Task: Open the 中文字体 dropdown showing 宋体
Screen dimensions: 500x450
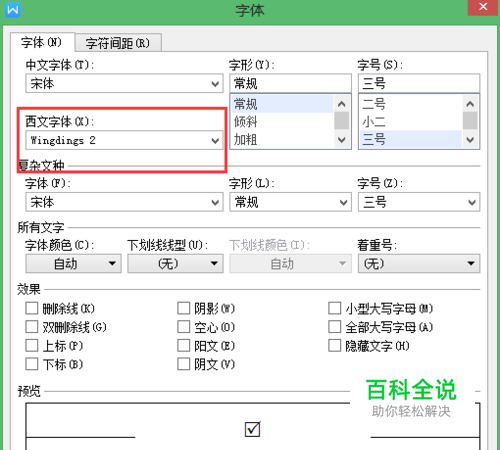Action: 124,83
